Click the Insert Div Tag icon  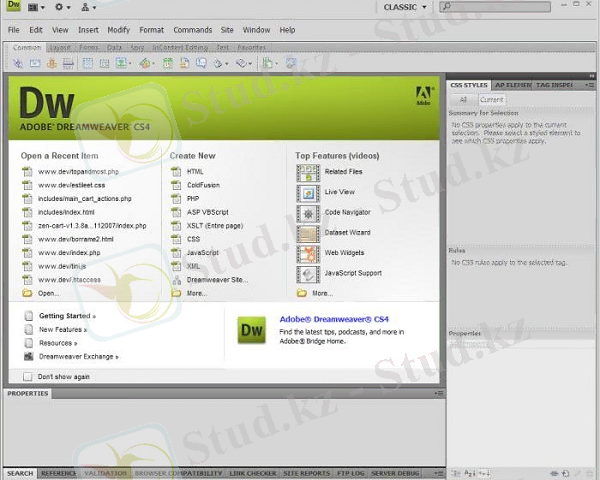click(104, 63)
